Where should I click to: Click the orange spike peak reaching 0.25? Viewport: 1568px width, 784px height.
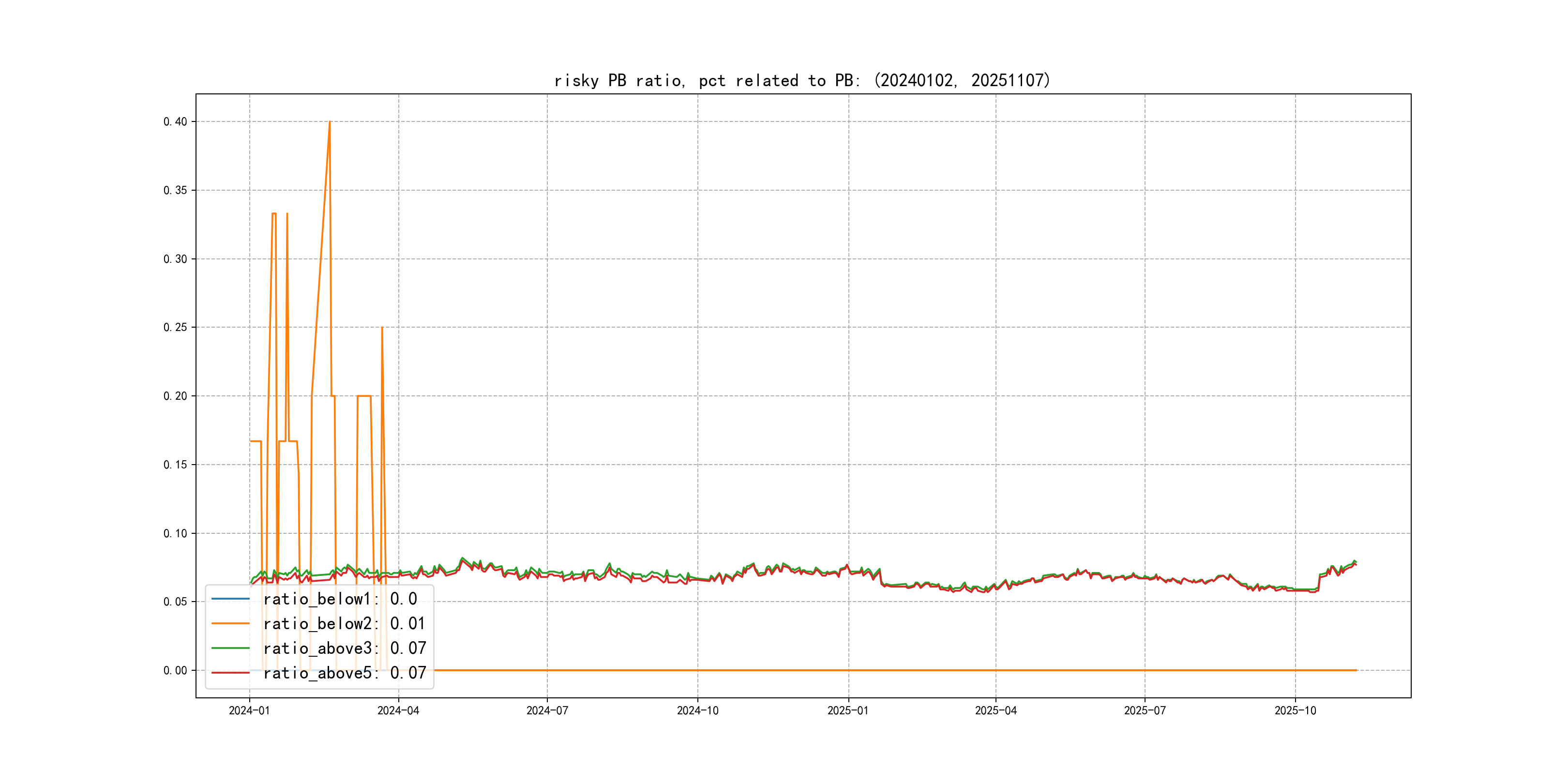click(x=382, y=328)
